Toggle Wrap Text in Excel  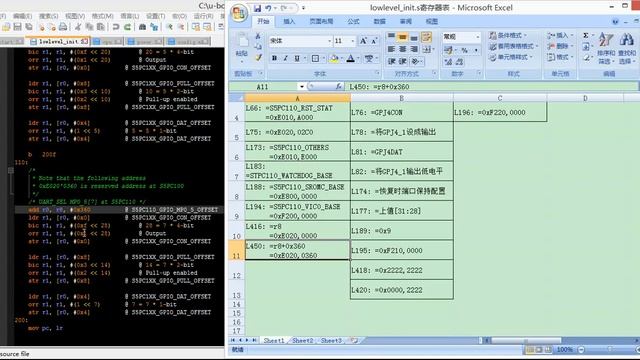tap(427, 37)
